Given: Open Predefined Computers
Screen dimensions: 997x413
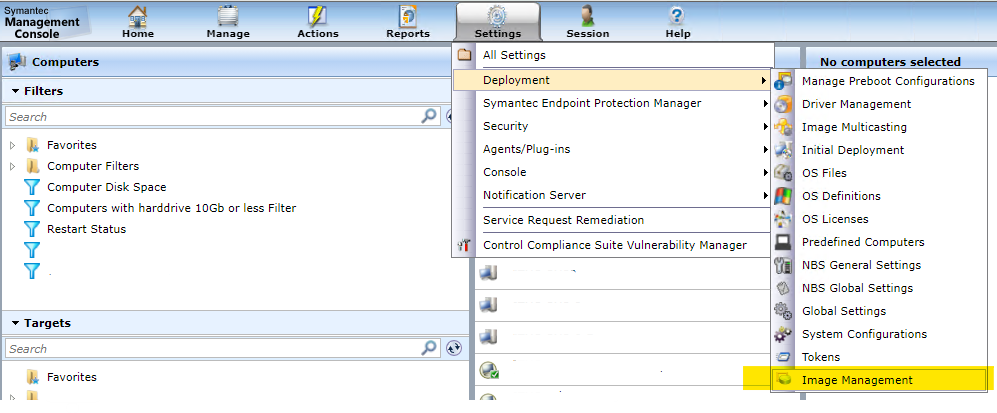Looking at the screenshot, I should [x=863, y=242].
